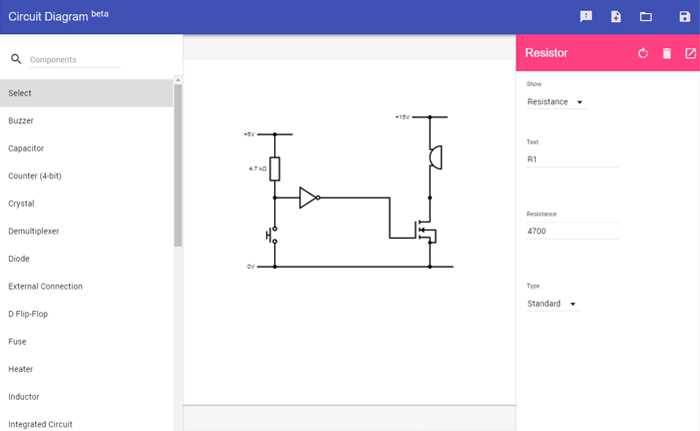Pick Crystal from the component list

point(87,204)
